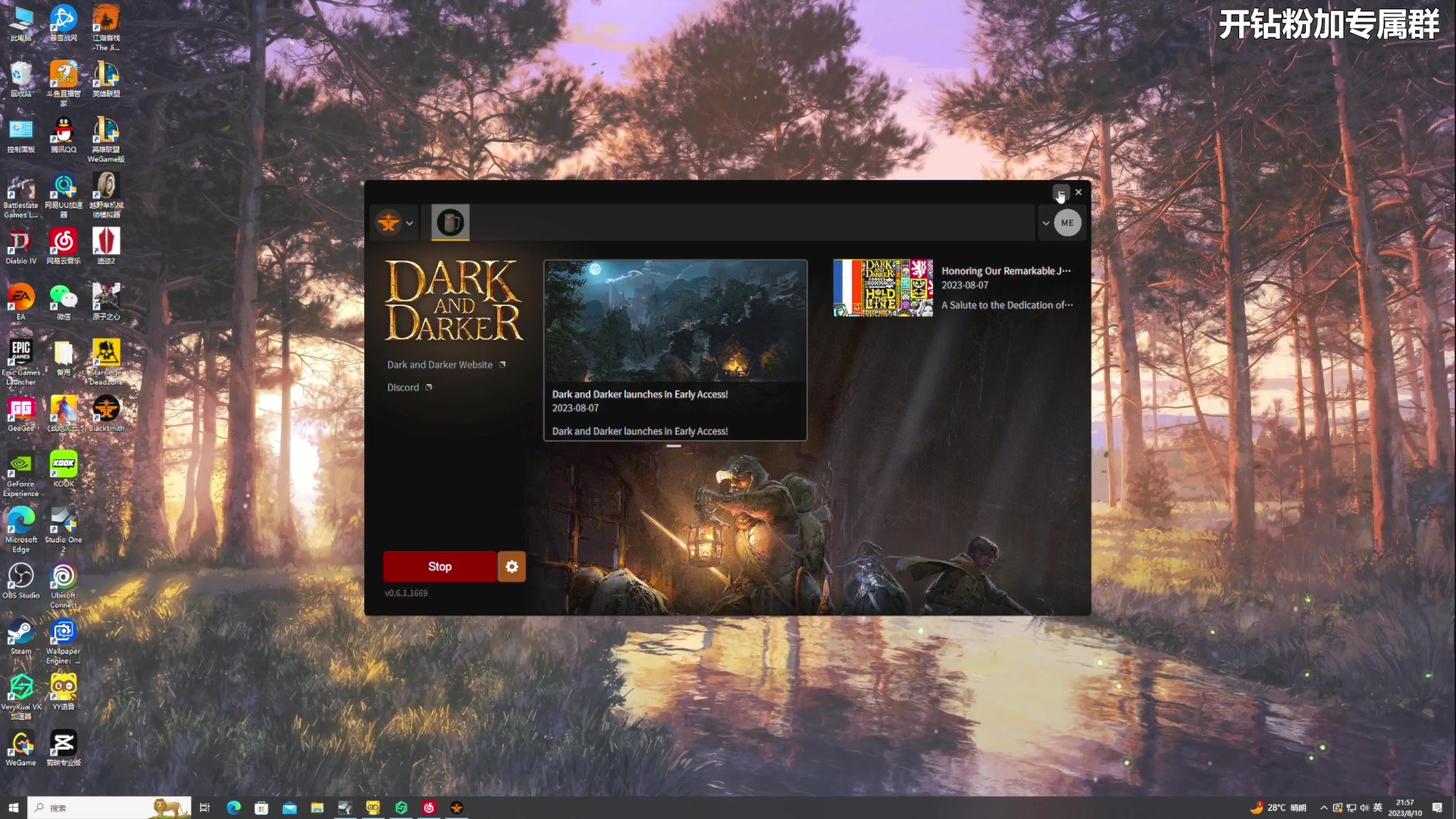Open Microsoft Store from taskbar

pyautogui.click(x=261, y=808)
